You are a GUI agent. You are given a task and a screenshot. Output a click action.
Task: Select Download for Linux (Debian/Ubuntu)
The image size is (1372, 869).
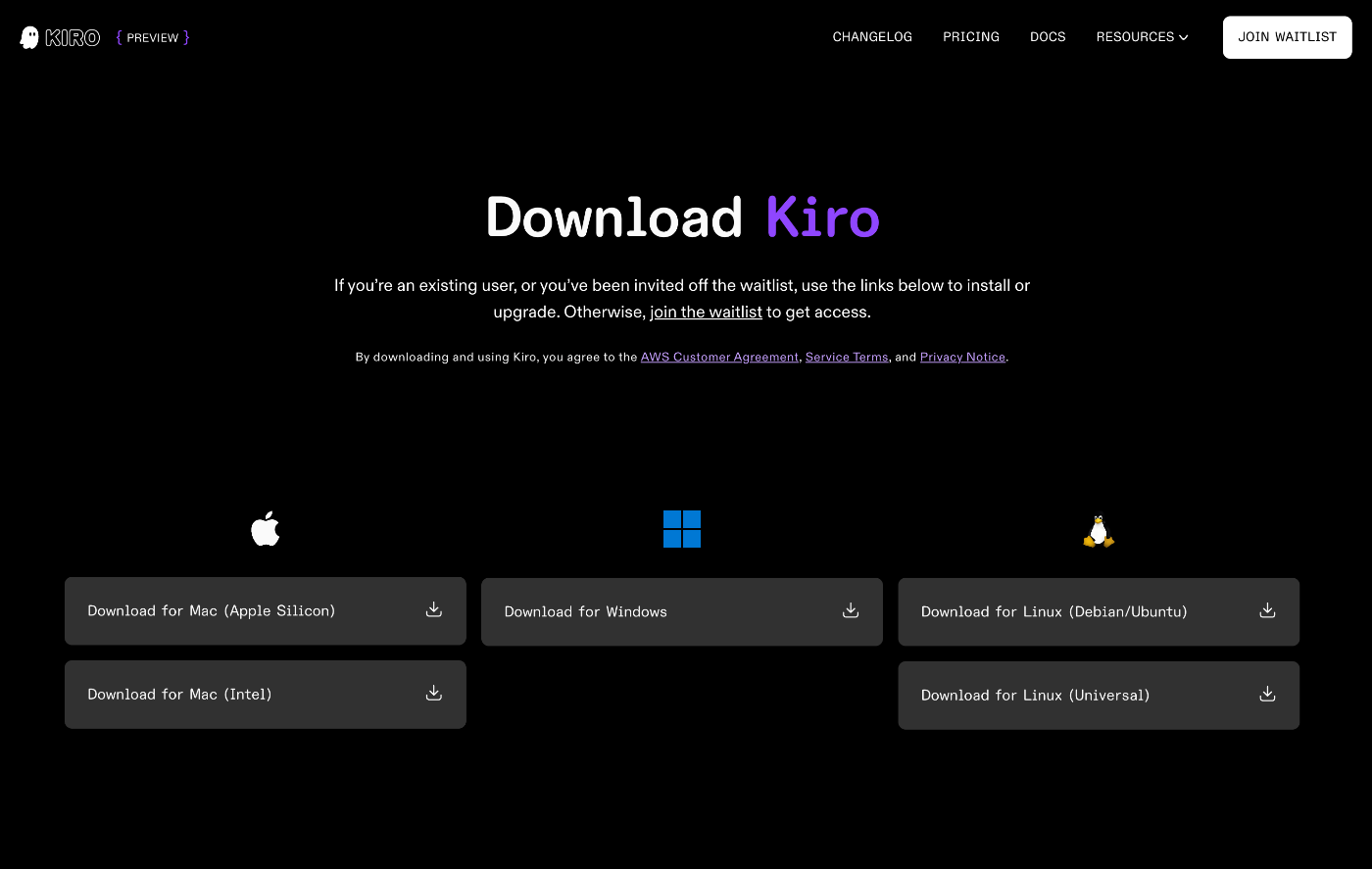[x=1099, y=611]
